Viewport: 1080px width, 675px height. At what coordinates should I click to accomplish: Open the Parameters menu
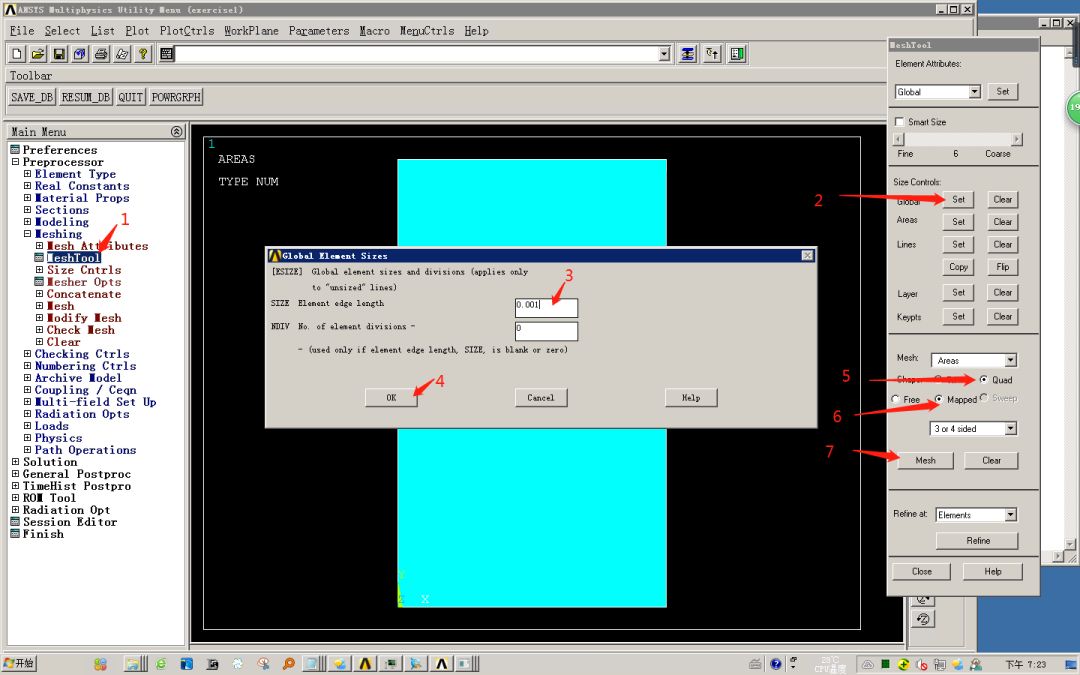[x=319, y=30]
